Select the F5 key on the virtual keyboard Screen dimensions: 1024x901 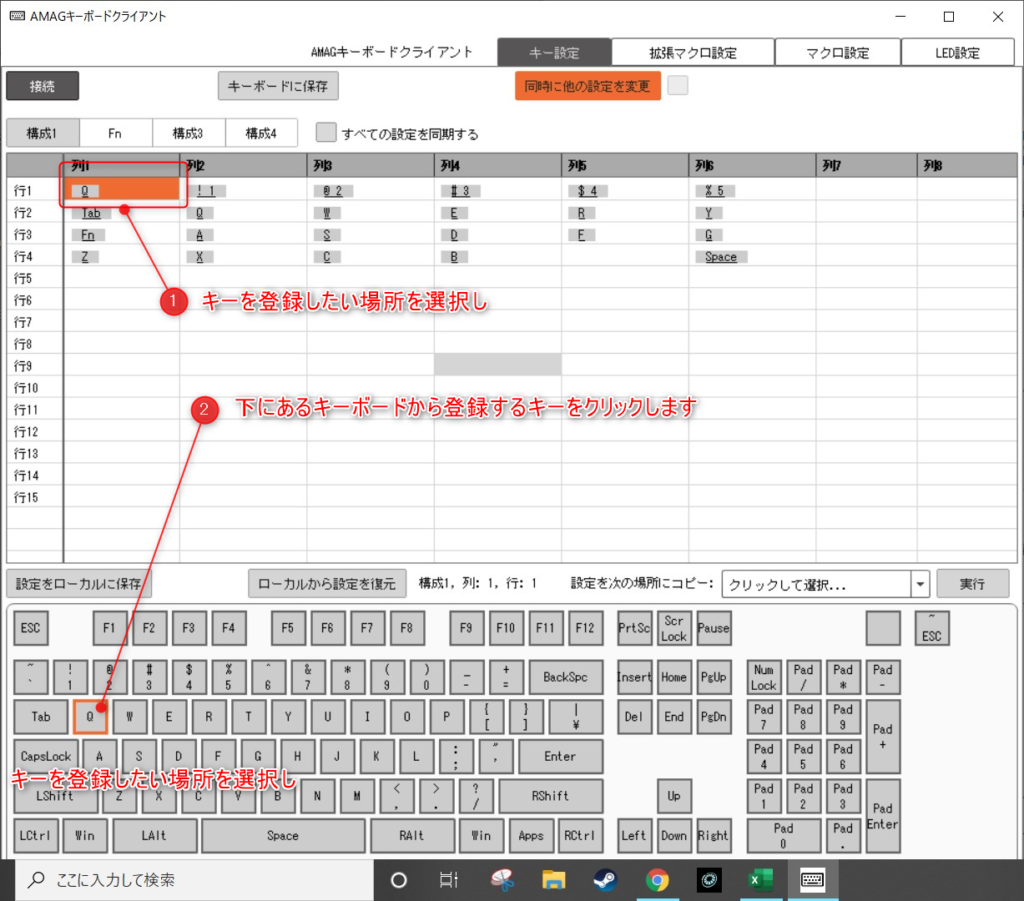(288, 628)
